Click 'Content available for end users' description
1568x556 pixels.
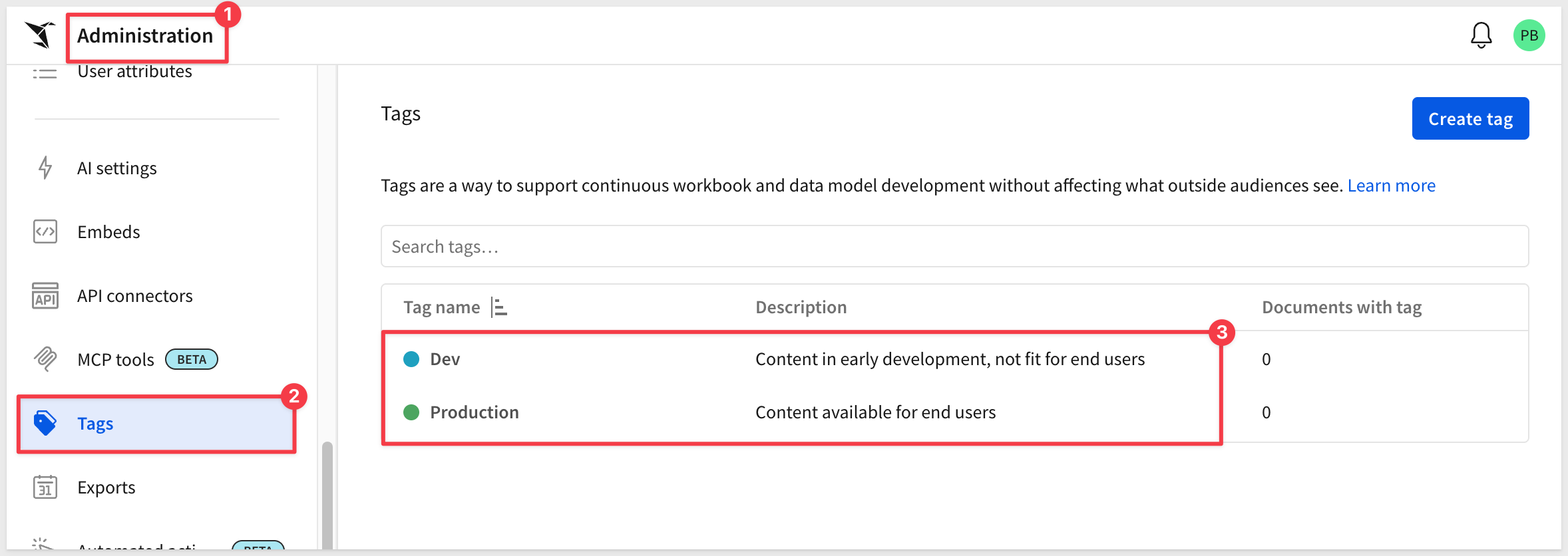click(x=875, y=412)
